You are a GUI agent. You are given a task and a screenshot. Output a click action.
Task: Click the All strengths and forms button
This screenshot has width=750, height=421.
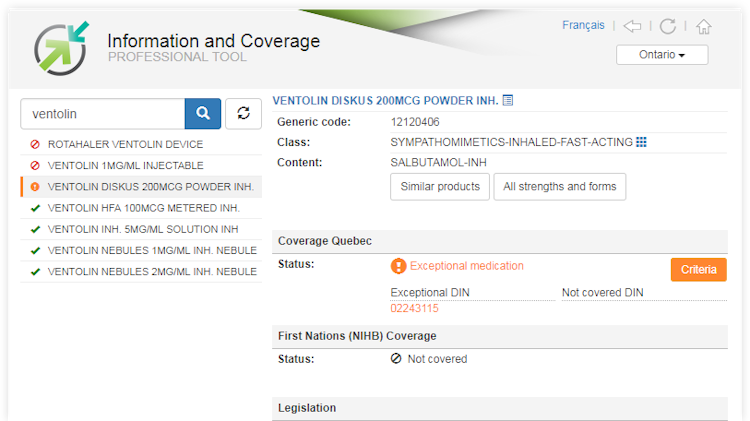click(x=560, y=187)
